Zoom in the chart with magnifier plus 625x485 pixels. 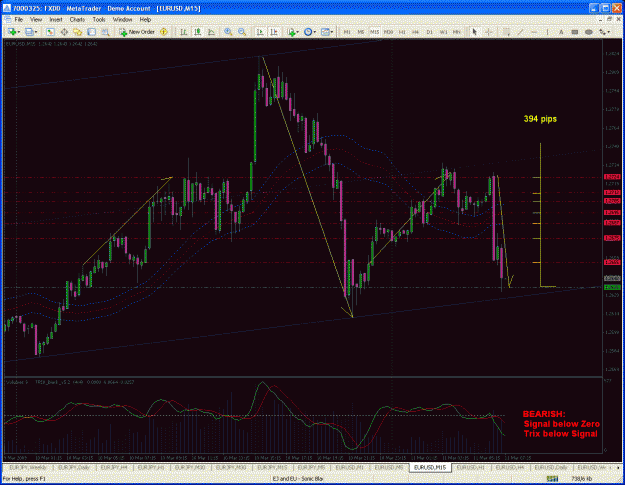tap(228, 32)
